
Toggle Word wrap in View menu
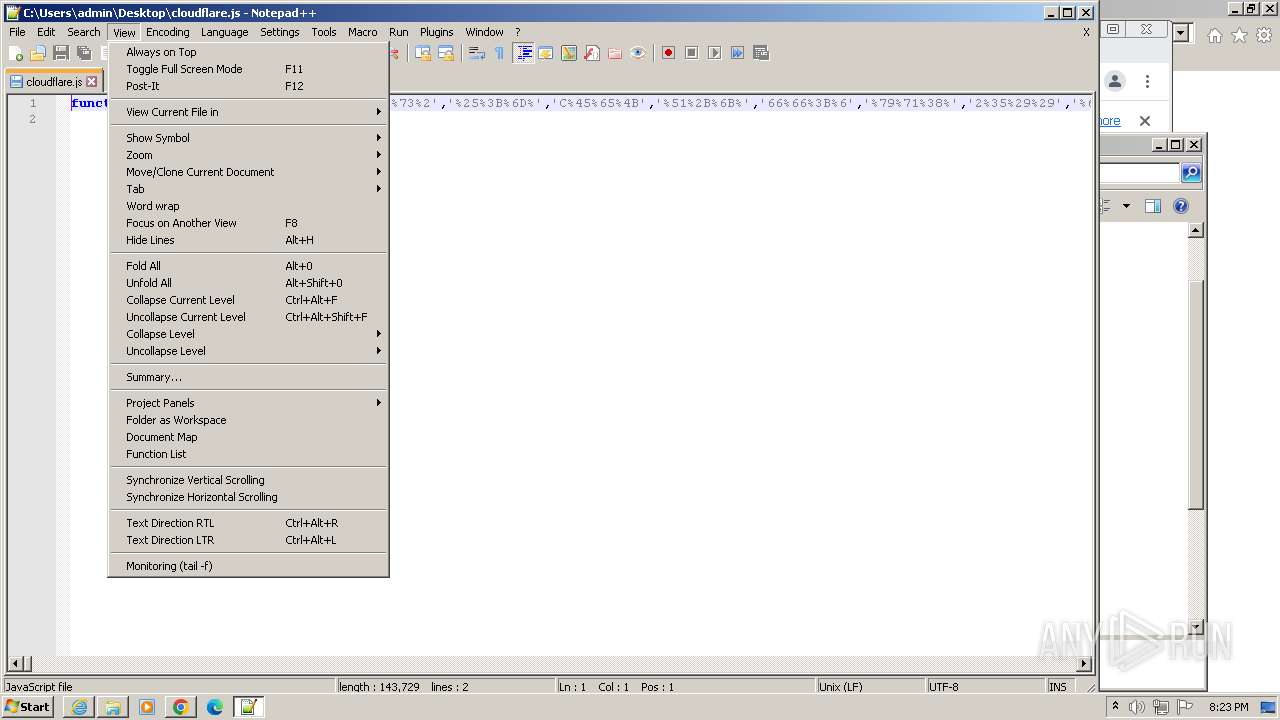pyautogui.click(x=248, y=206)
